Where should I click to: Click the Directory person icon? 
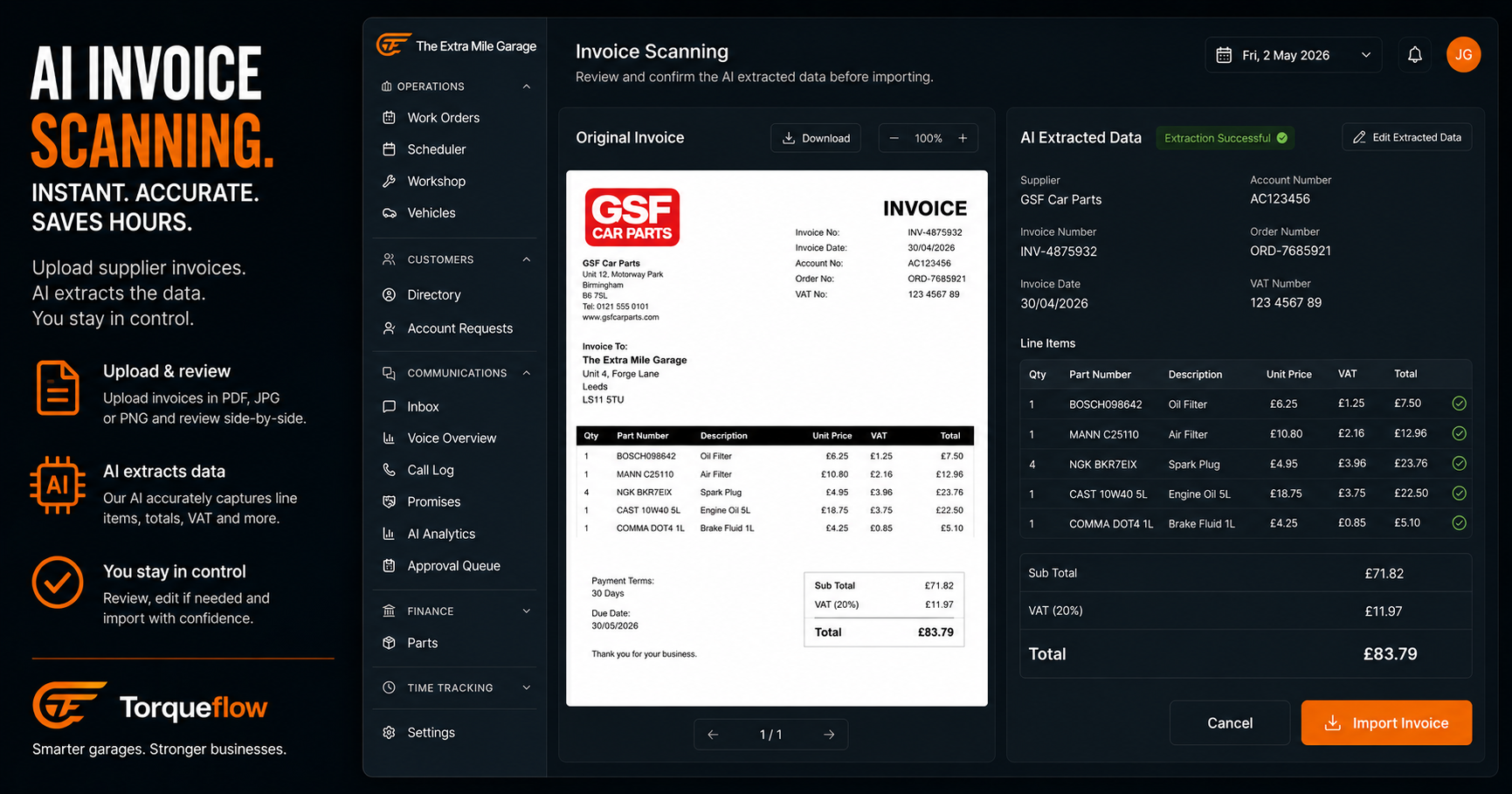[x=389, y=294]
